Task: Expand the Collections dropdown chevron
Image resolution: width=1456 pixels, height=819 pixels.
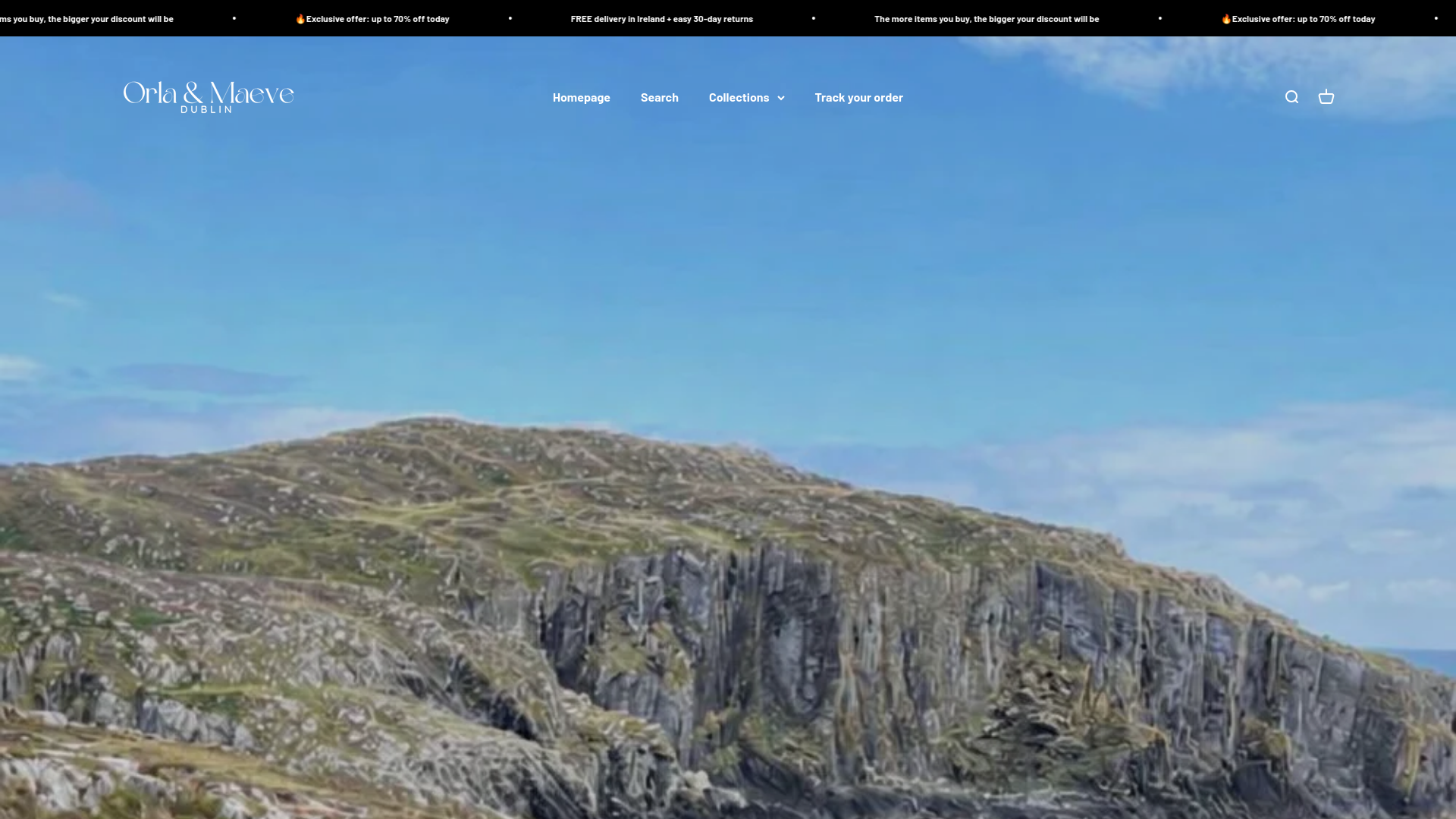Action: point(781,98)
